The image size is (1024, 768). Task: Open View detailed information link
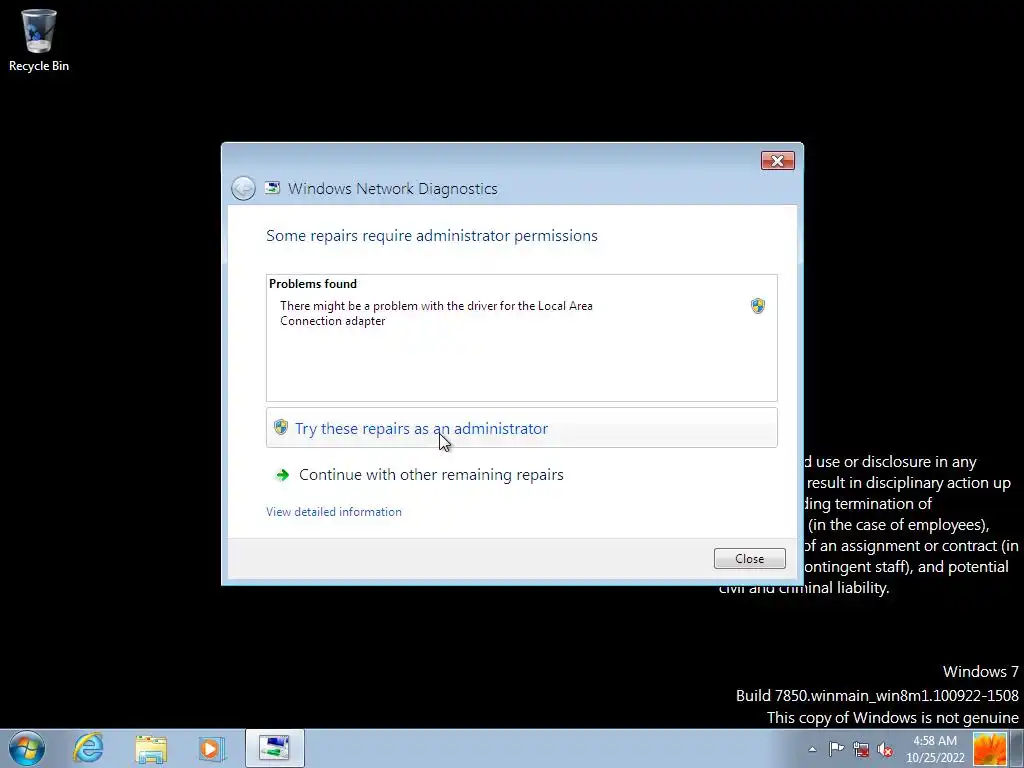click(334, 512)
